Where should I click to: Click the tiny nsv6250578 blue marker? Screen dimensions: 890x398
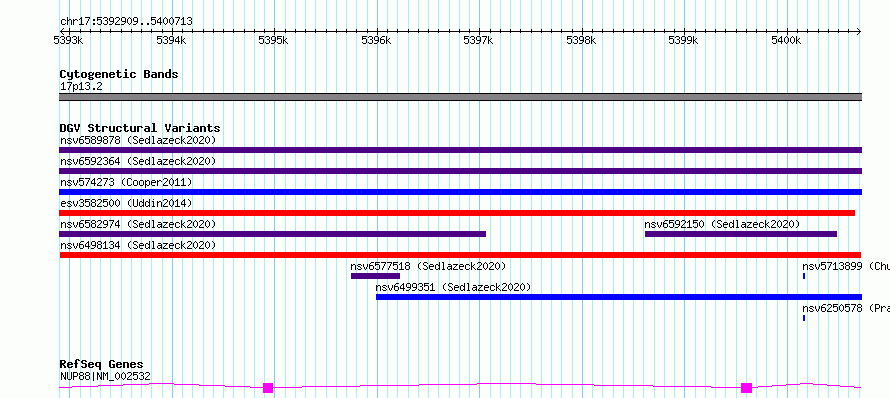pos(804,318)
